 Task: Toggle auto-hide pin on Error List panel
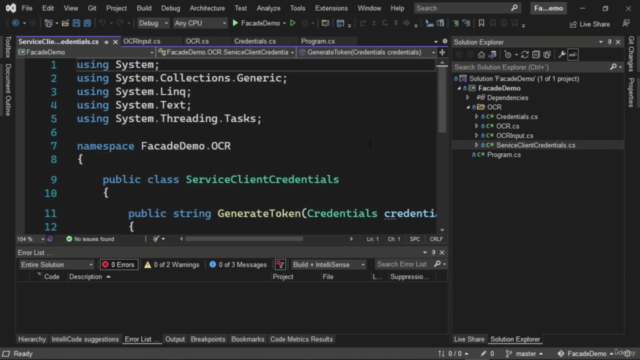click(x=434, y=253)
